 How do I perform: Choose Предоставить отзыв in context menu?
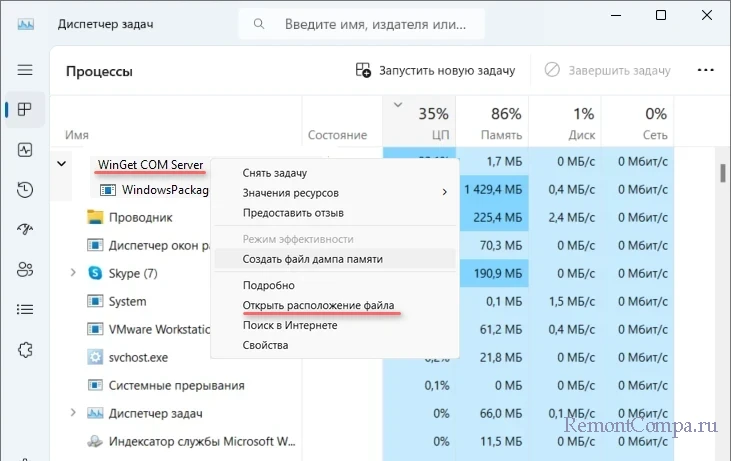coord(335,213)
